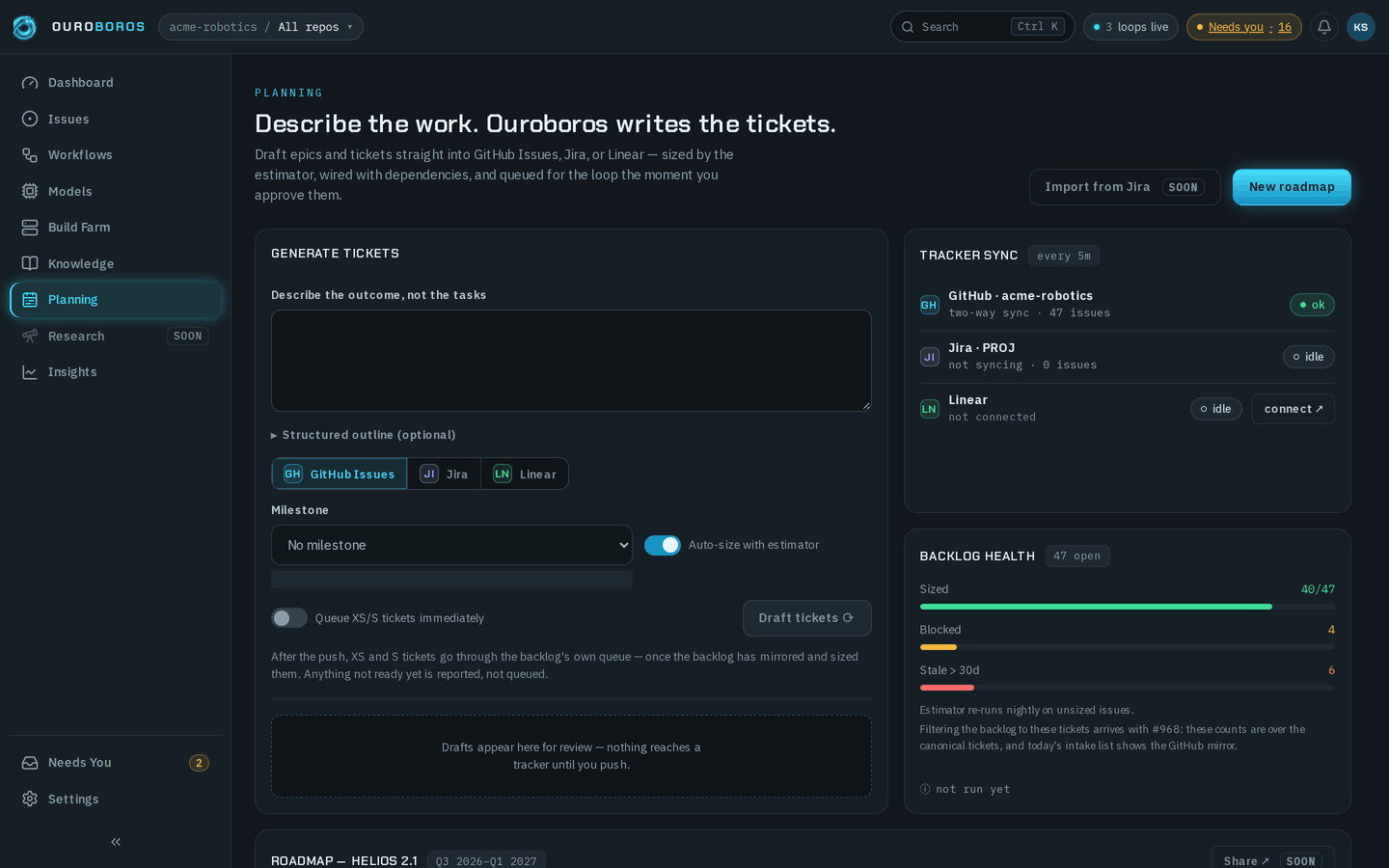The height and width of the screenshot is (868, 1389).
Task: Click the 3 loops live indicator
Action: [x=1130, y=27]
